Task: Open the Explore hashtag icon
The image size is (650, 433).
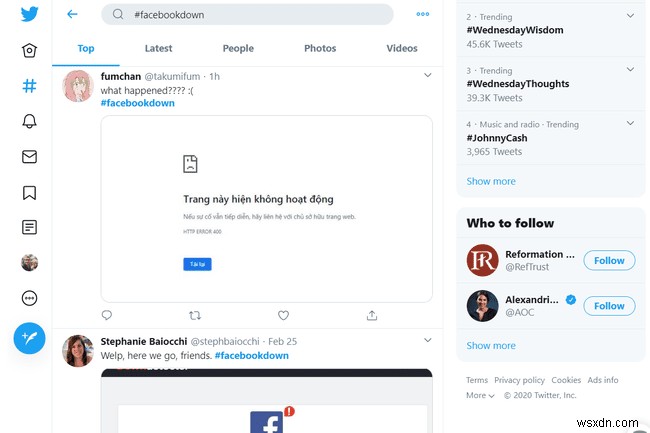Action: (x=29, y=86)
